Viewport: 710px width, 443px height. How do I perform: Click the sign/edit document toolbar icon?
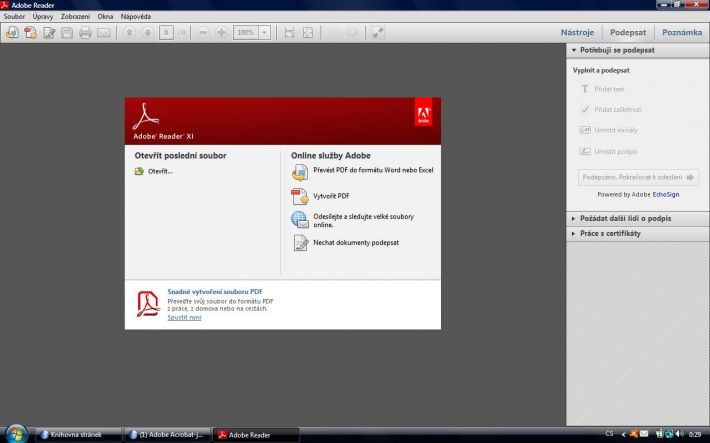(49, 33)
